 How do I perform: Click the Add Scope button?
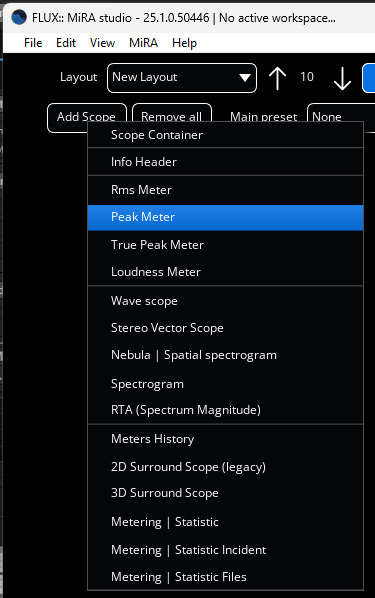(87, 117)
